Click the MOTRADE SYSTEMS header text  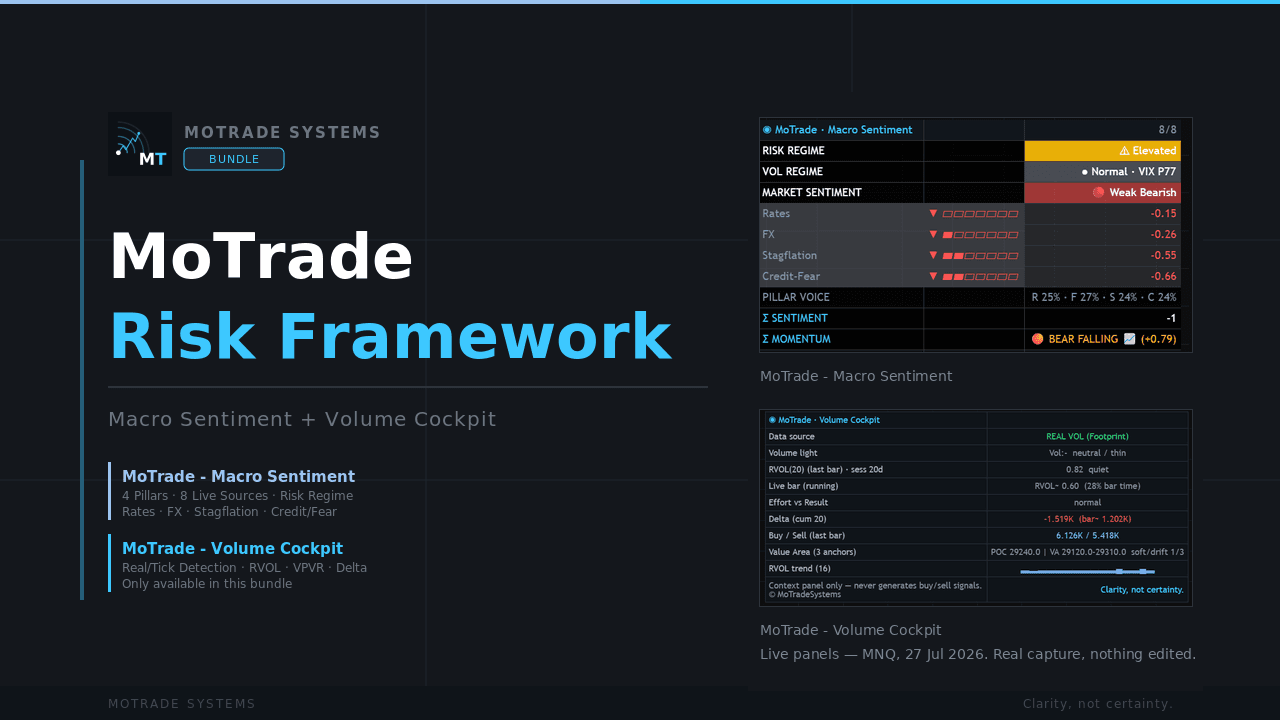[283, 132]
